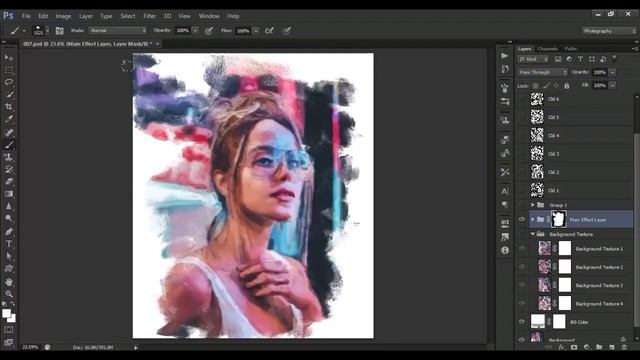The image size is (640, 360).
Task: Select the Rectangular Marquee tool
Action: (9, 70)
